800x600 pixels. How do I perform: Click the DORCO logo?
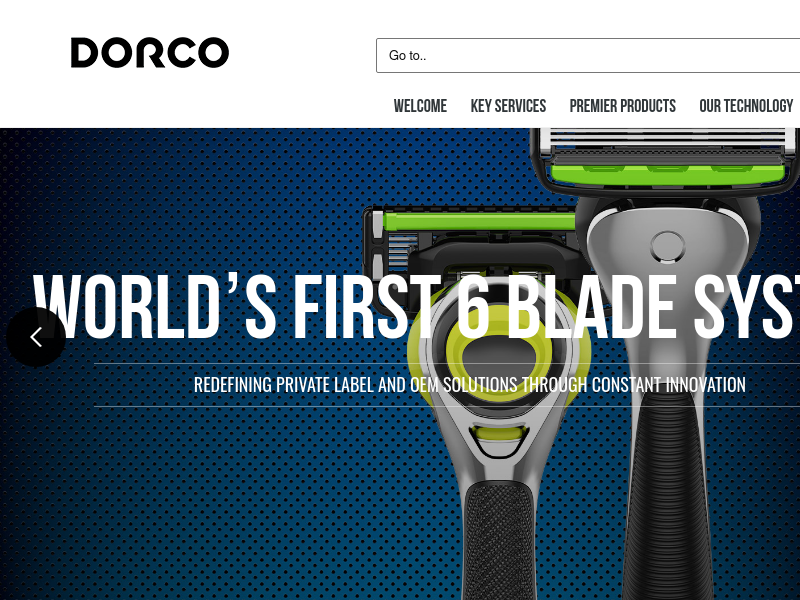[x=149, y=53]
